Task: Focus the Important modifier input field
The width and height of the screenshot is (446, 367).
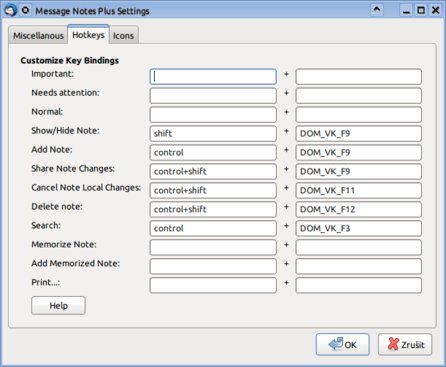Action: pyautogui.click(x=213, y=77)
